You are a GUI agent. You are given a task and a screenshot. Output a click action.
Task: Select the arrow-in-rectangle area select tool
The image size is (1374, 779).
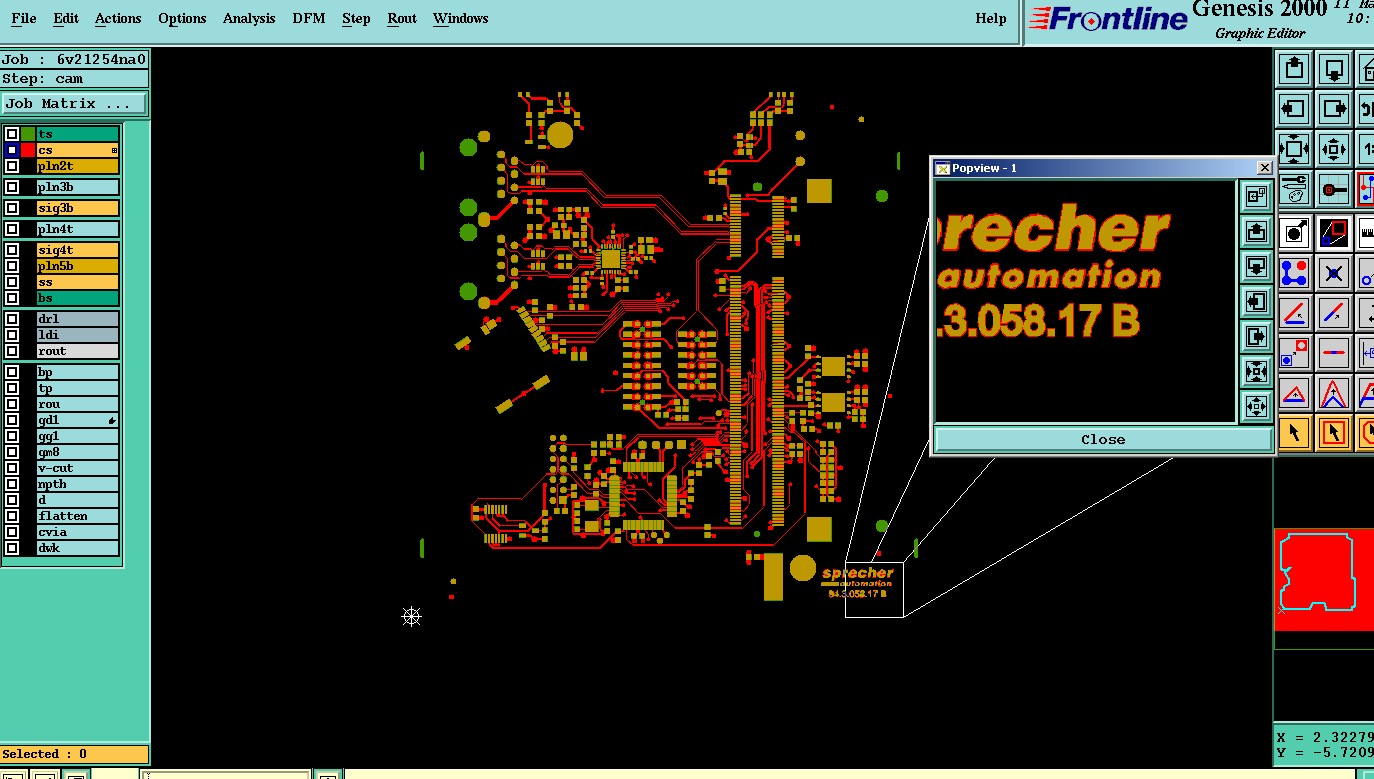pyautogui.click(x=1333, y=432)
